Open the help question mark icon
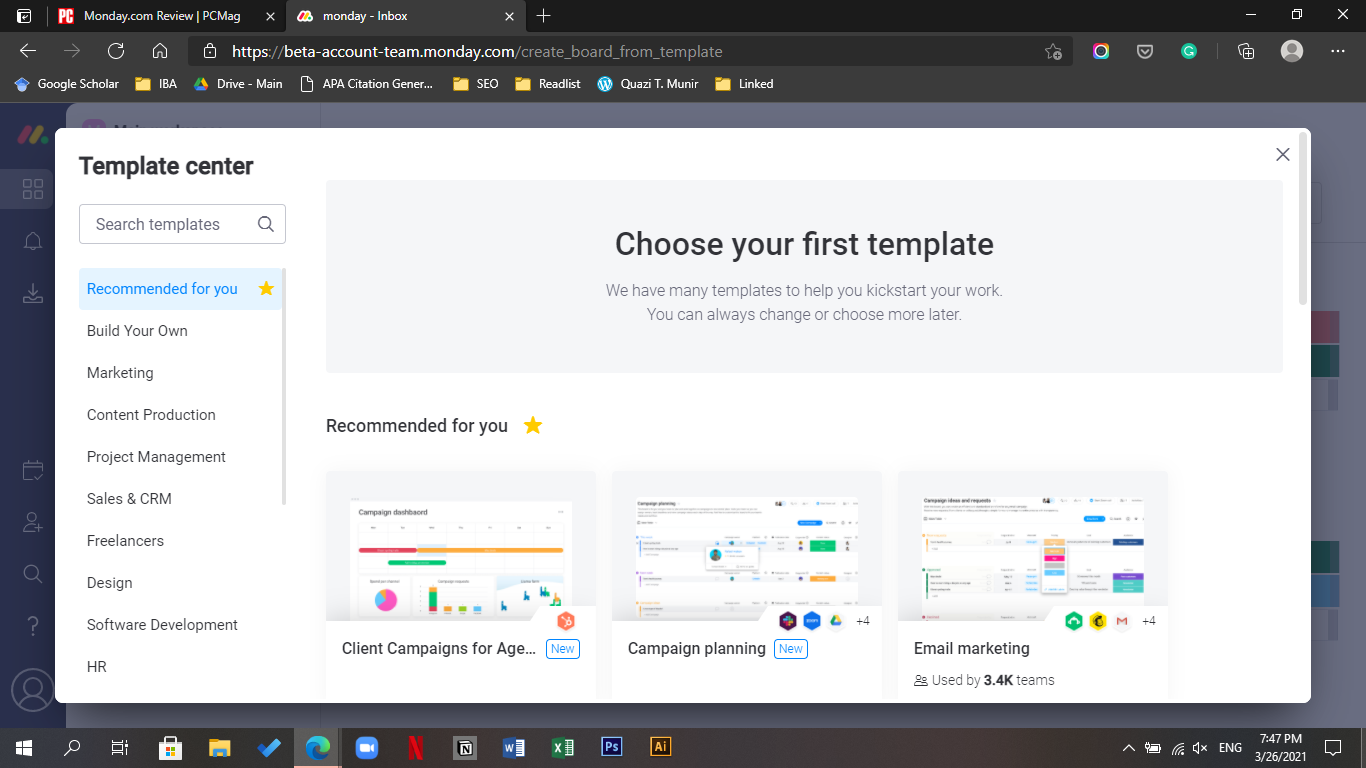1366x768 pixels. click(32, 626)
